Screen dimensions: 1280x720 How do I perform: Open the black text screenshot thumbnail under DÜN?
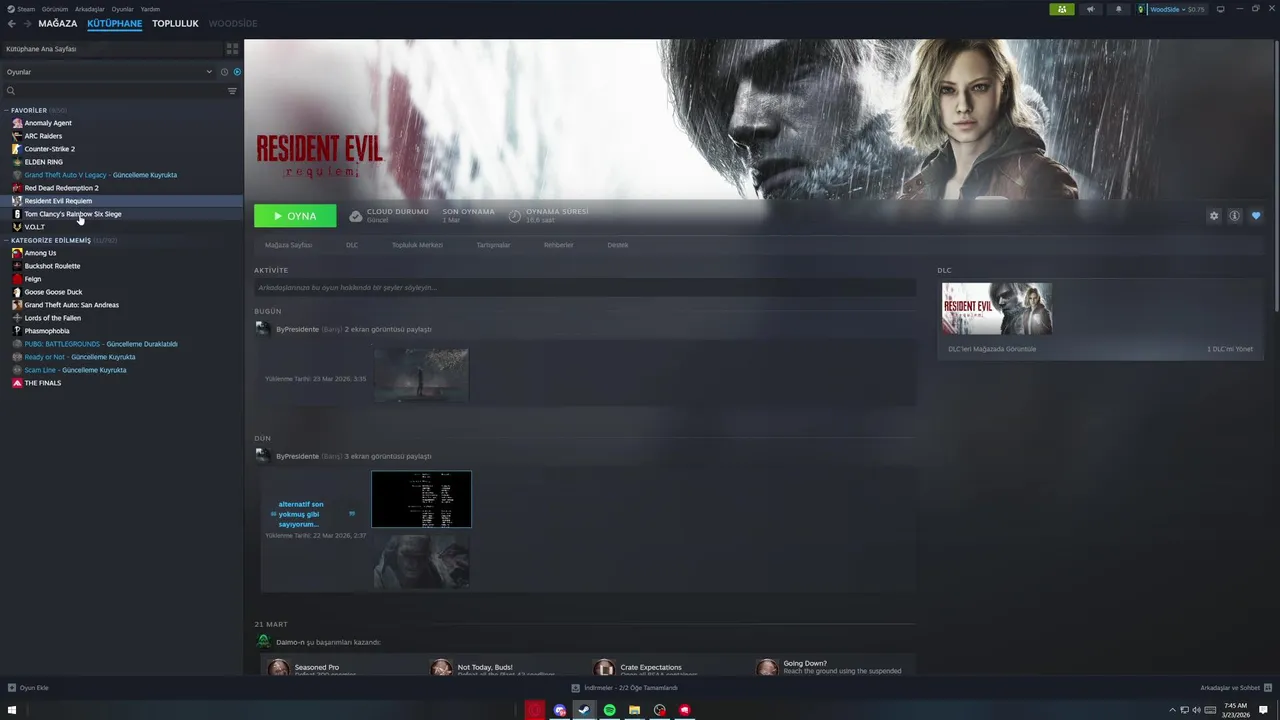coord(421,499)
